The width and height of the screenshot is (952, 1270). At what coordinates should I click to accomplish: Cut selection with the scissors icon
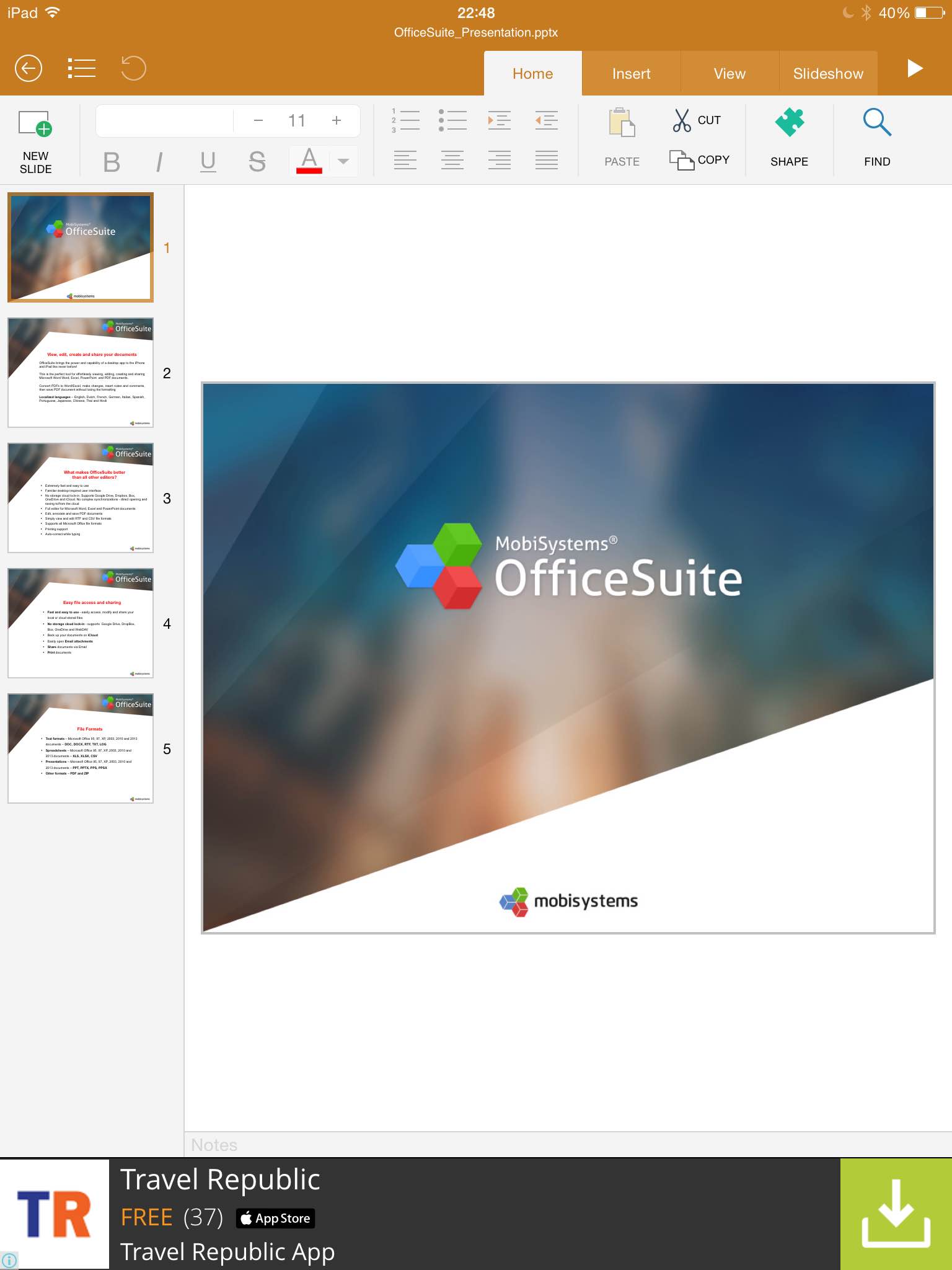682,120
